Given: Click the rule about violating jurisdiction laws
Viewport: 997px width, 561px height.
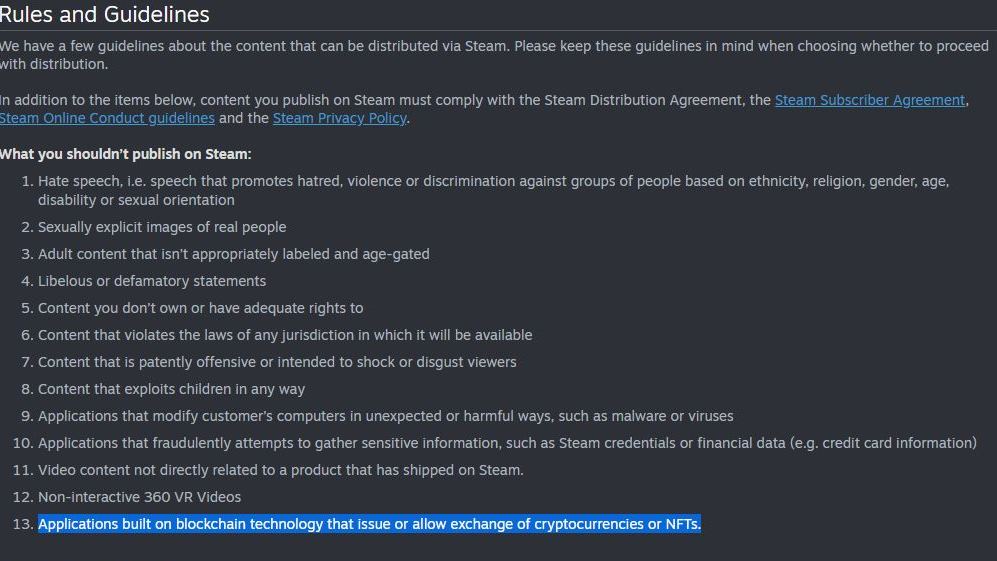Looking at the screenshot, I should point(285,335).
